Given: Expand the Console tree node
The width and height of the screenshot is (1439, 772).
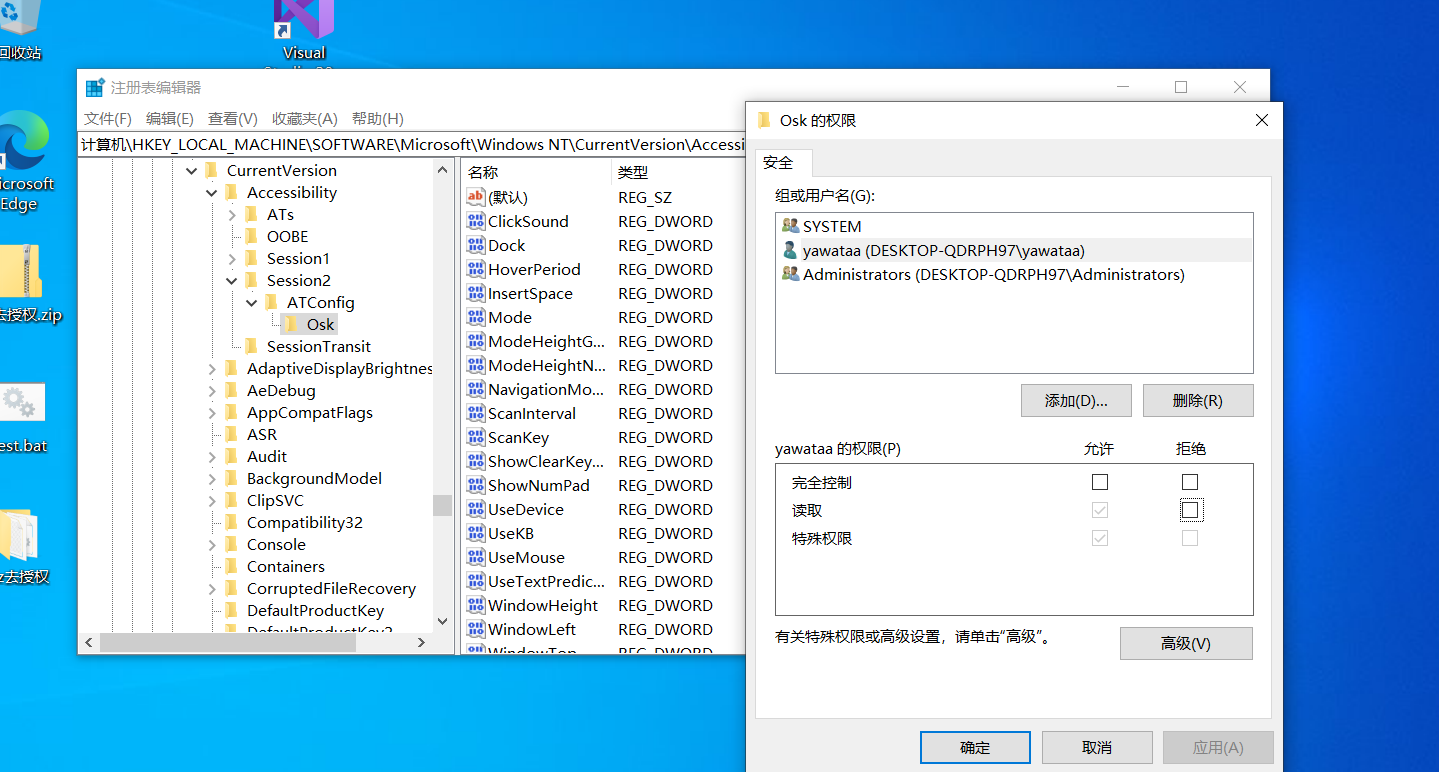Looking at the screenshot, I should (212, 545).
